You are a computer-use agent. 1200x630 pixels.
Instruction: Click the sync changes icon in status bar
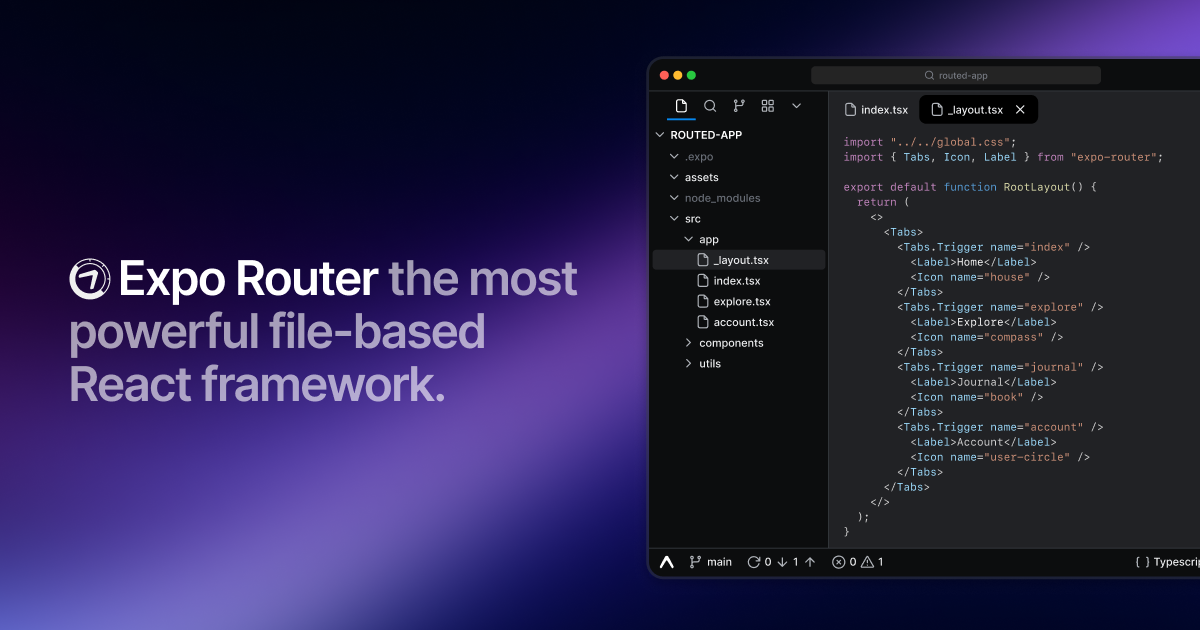[754, 562]
